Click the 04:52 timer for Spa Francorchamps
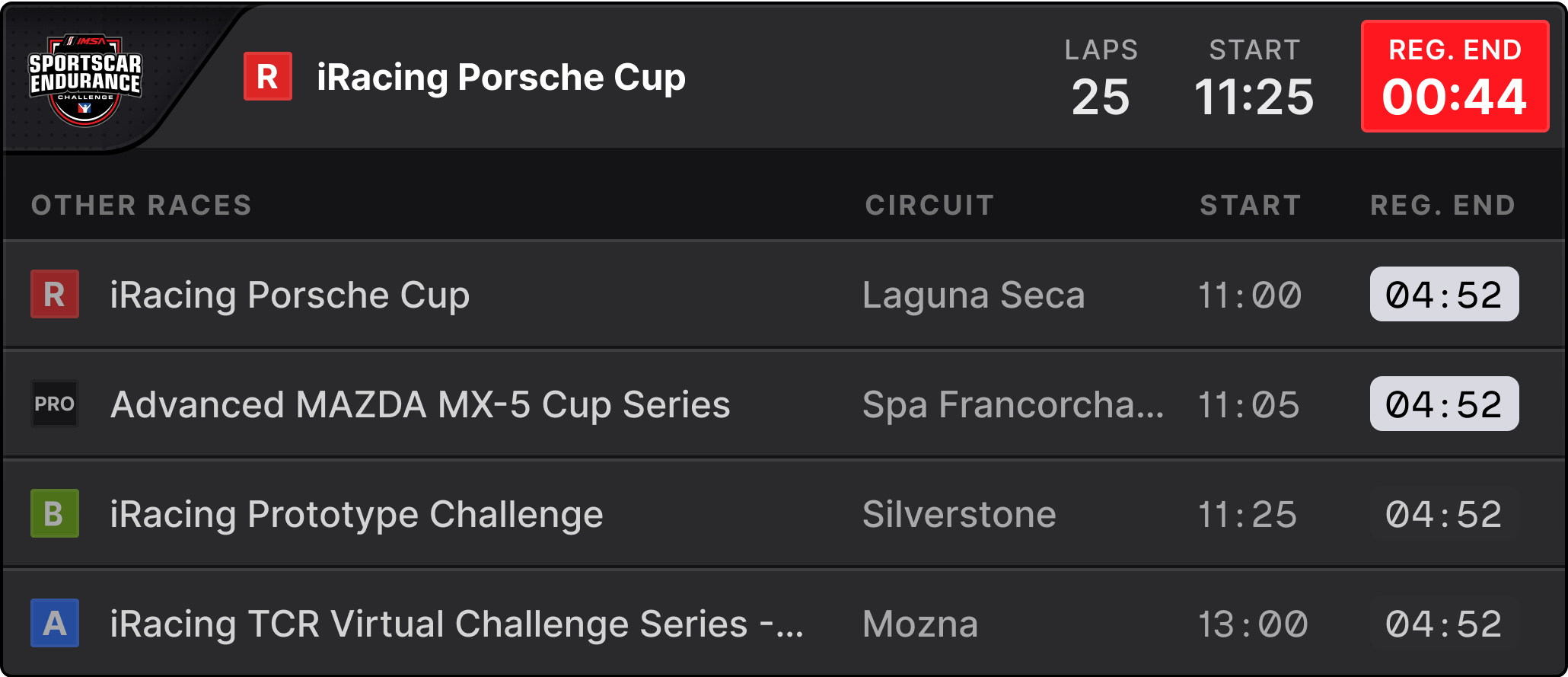 pyautogui.click(x=1443, y=404)
